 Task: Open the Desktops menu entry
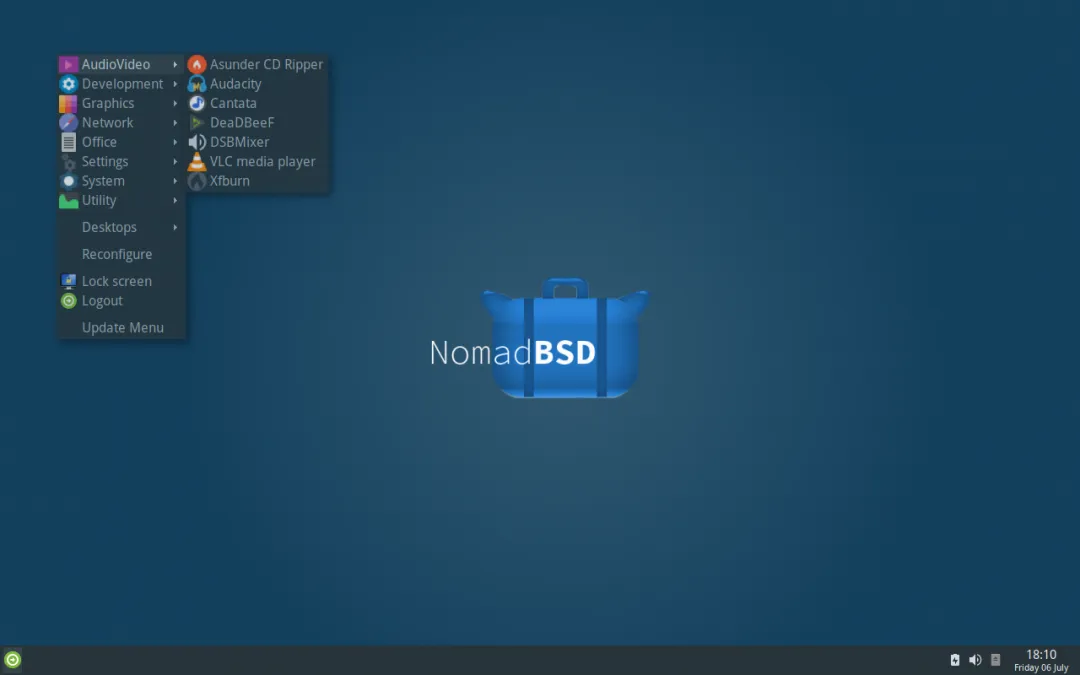pos(121,227)
